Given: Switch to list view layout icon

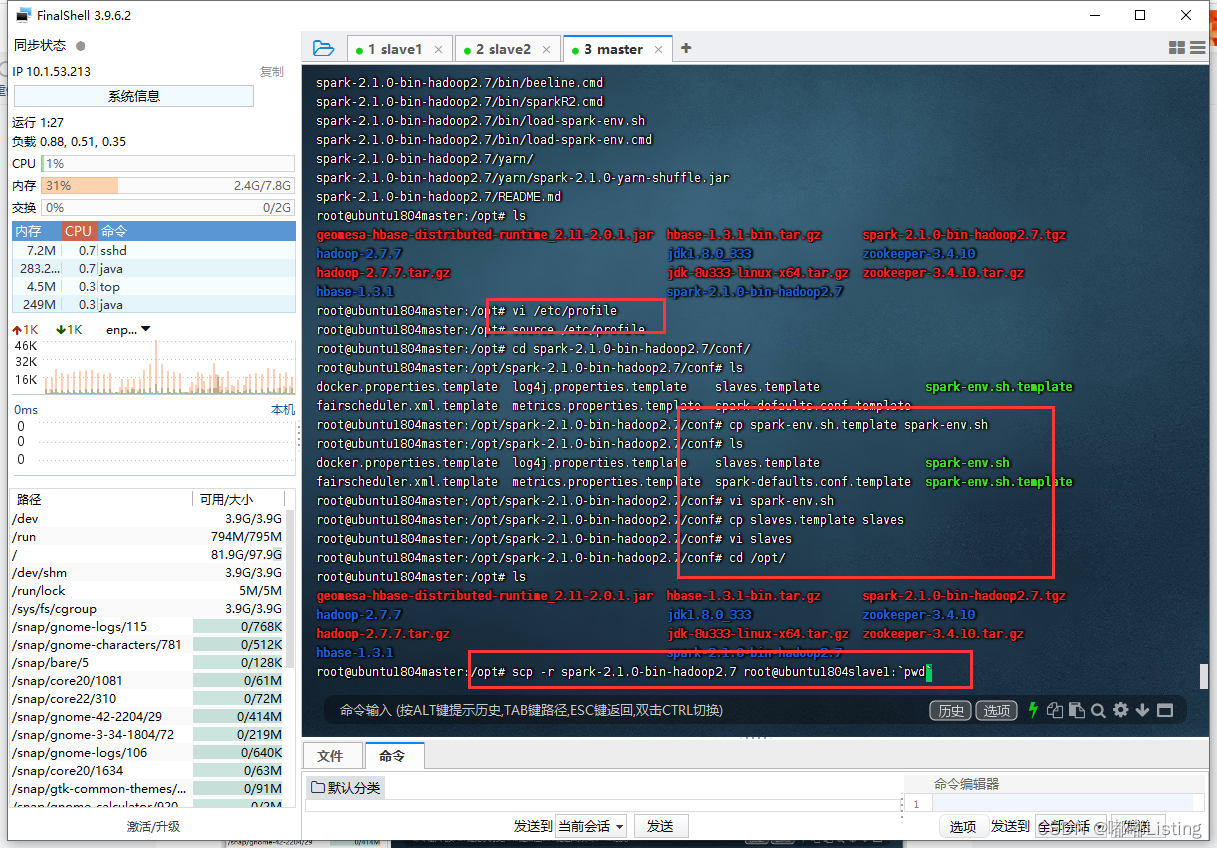Looking at the screenshot, I should [x=1197, y=47].
